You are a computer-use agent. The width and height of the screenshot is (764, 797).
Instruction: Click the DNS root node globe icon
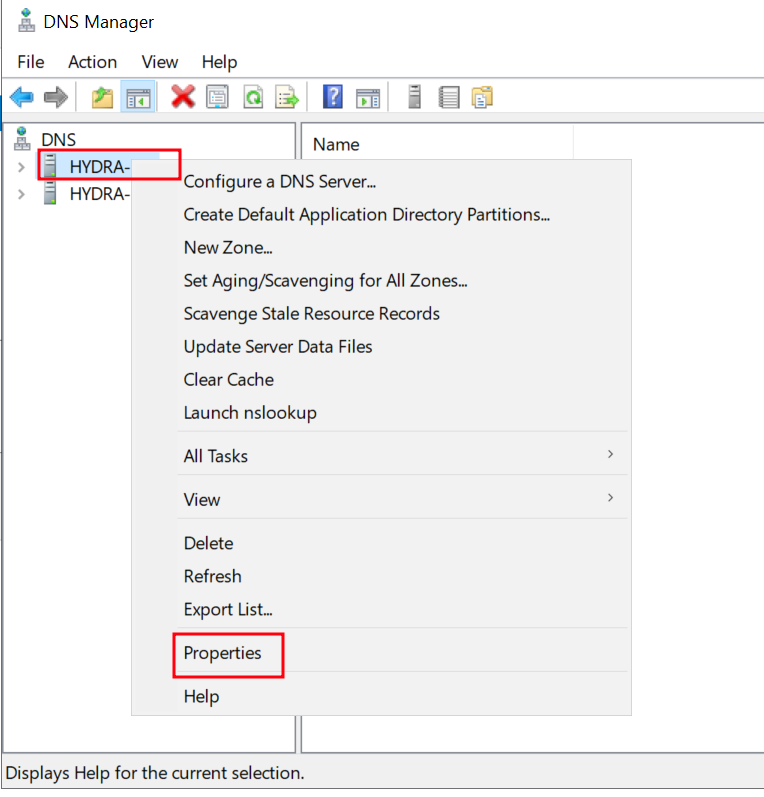22,138
